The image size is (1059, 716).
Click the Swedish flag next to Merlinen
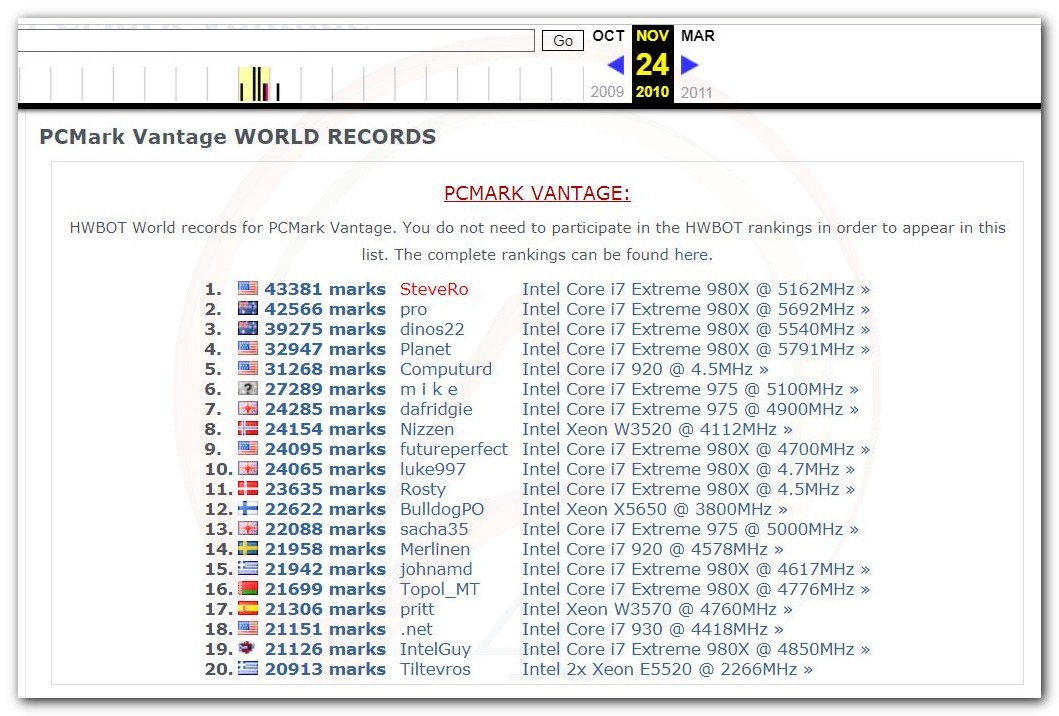point(248,548)
